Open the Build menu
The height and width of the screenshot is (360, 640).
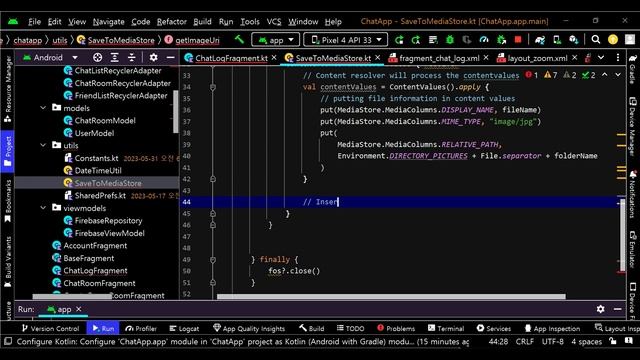click(202, 22)
